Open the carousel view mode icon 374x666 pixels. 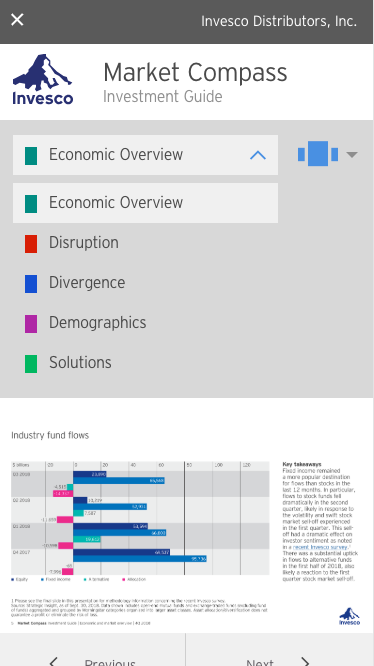[318, 154]
